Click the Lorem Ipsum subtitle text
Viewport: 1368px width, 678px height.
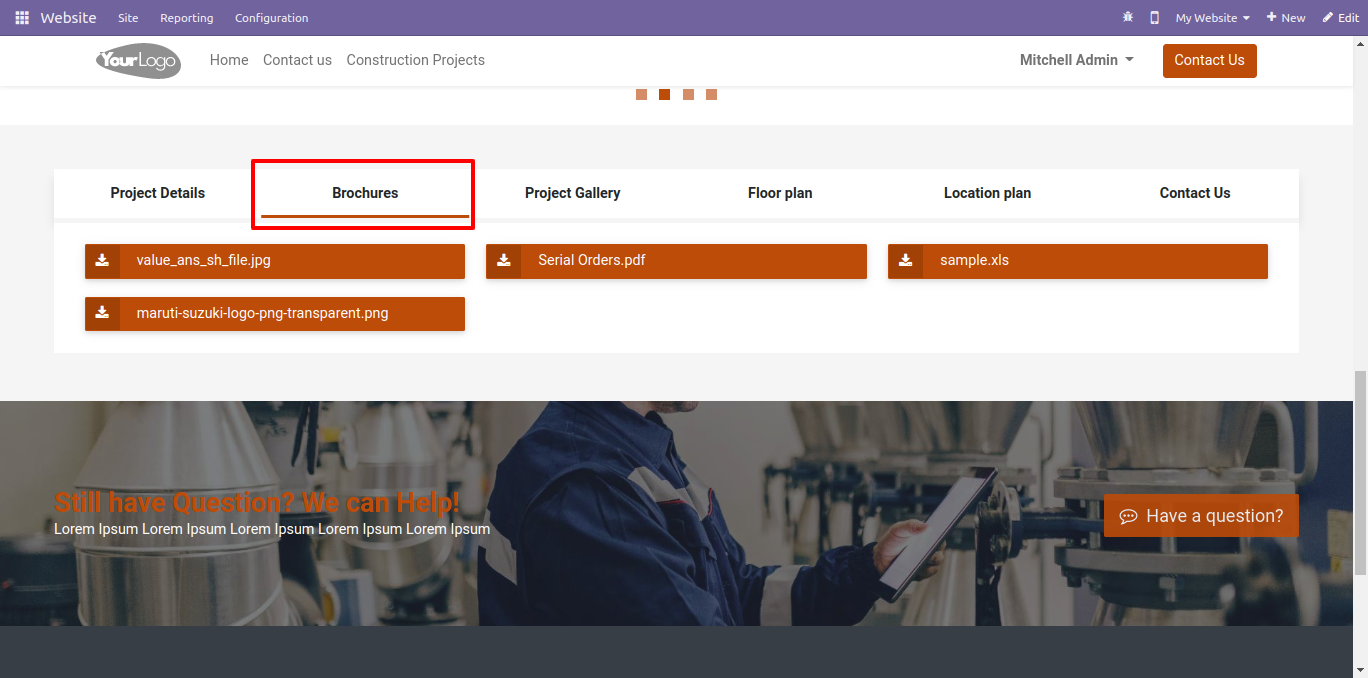[272, 529]
